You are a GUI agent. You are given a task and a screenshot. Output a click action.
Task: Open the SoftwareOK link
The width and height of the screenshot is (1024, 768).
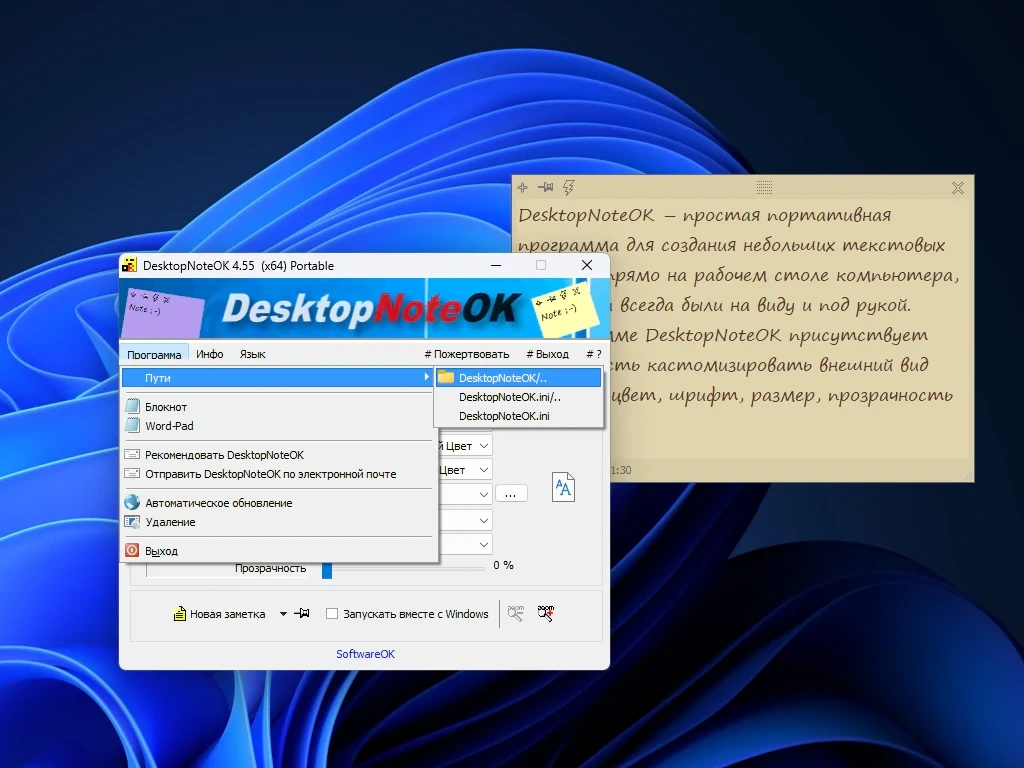coord(365,654)
